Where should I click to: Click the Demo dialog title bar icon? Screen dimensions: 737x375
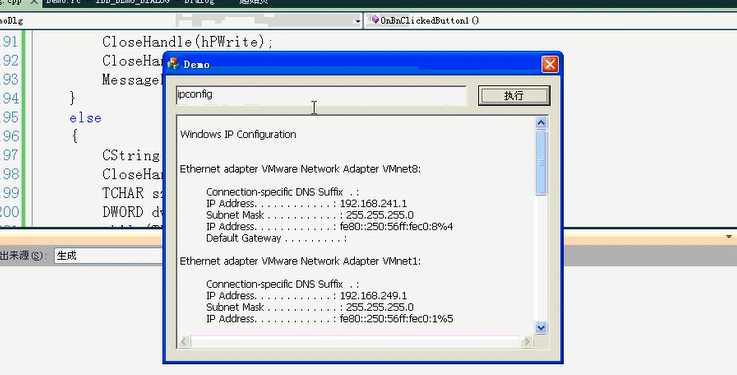coord(173,64)
